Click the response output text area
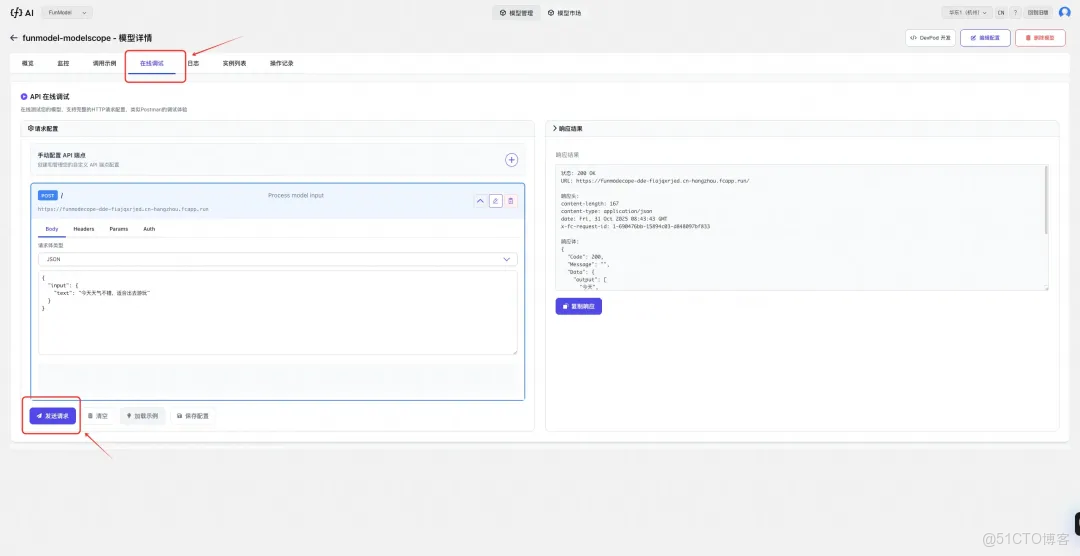Viewport: 1080px width, 556px height. 802,227
